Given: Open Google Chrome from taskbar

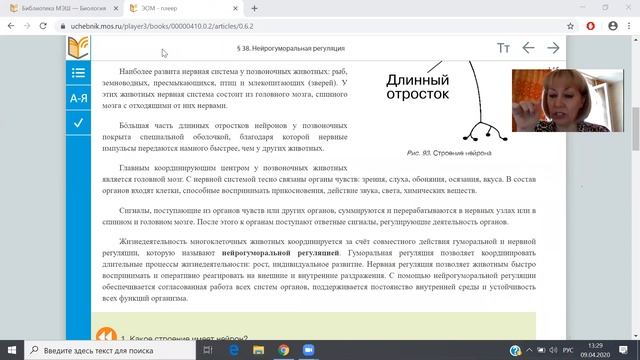Looking at the screenshot, I should click(283, 350).
